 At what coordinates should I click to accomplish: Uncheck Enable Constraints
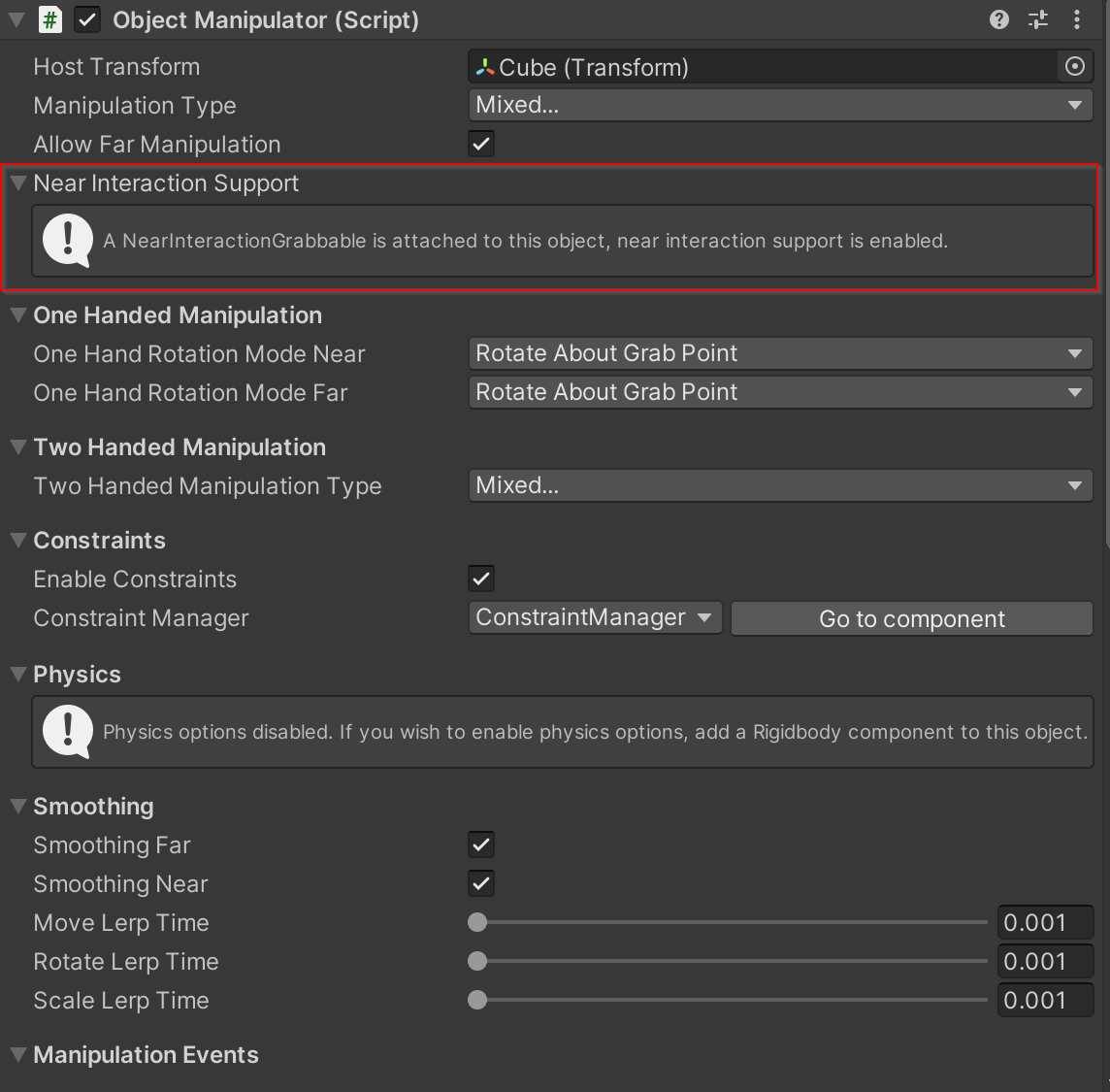pyautogui.click(x=480, y=579)
